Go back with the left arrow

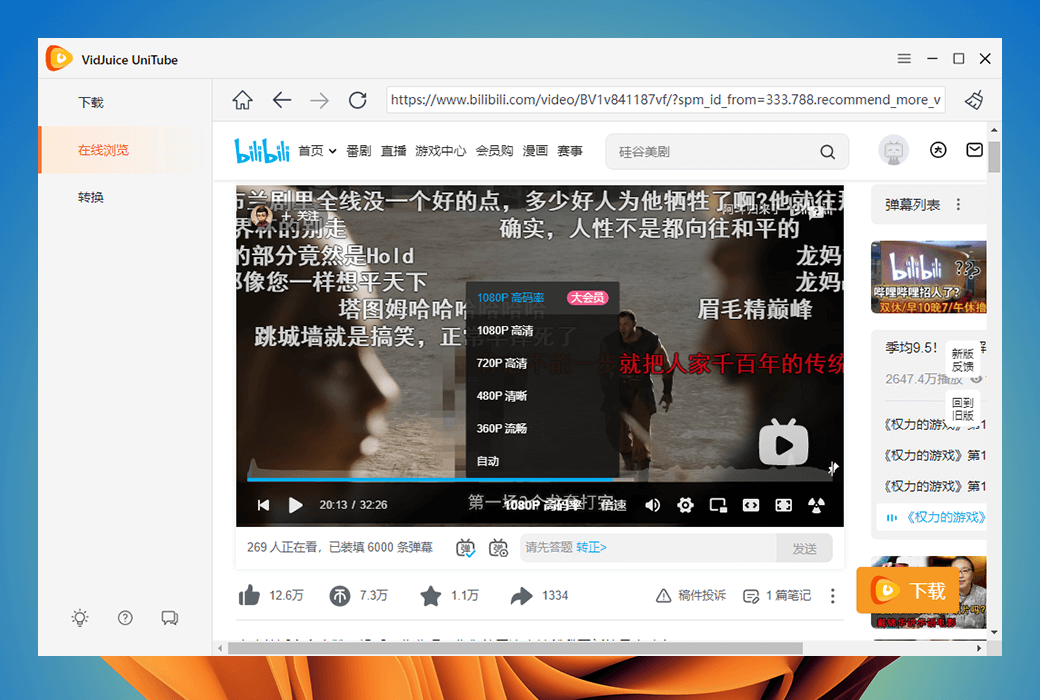(282, 100)
